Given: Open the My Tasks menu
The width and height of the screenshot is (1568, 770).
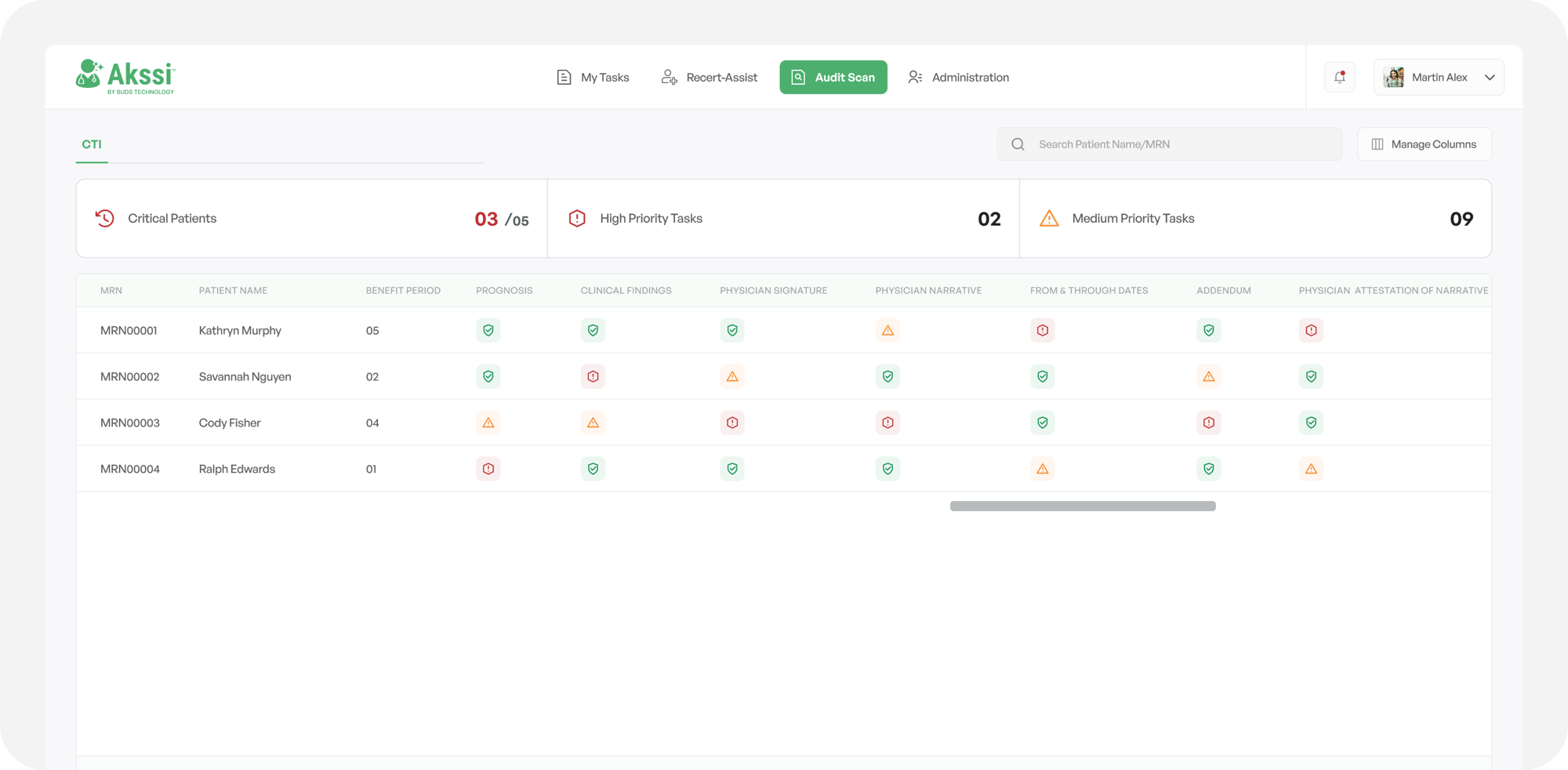Looking at the screenshot, I should [593, 78].
